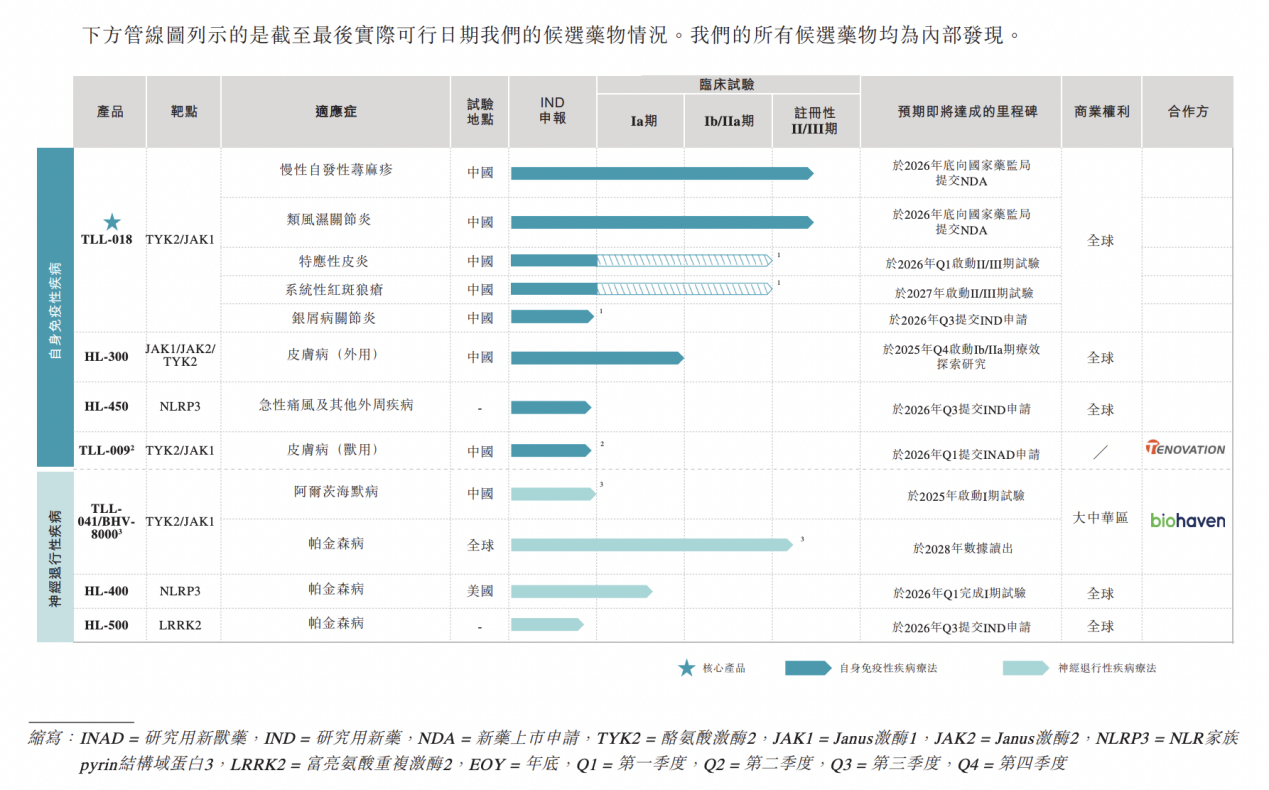
Task: Click the star icon above TLL-018
Action: (x=112, y=222)
